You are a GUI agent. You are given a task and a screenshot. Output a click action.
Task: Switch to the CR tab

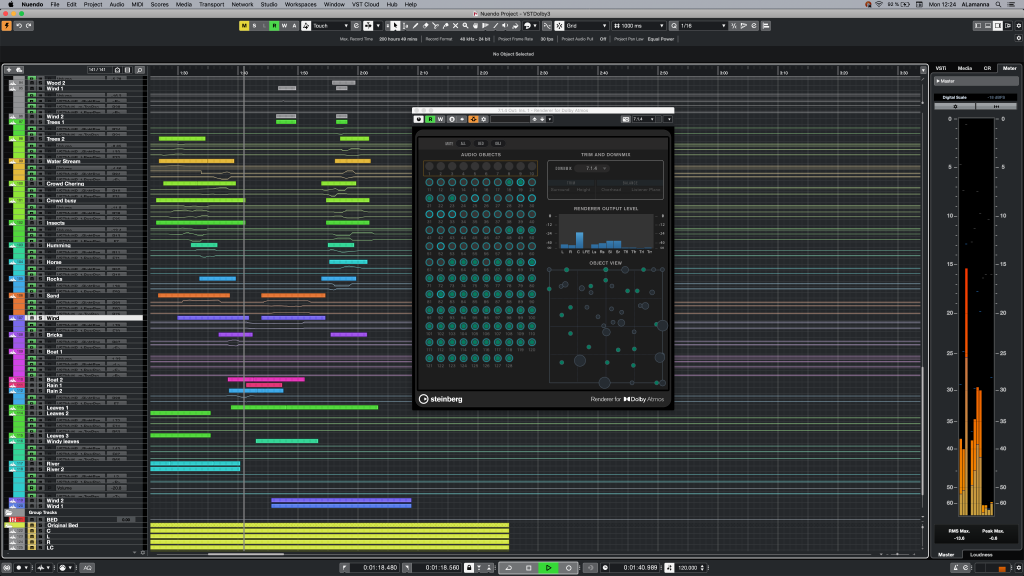click(987, 68)
